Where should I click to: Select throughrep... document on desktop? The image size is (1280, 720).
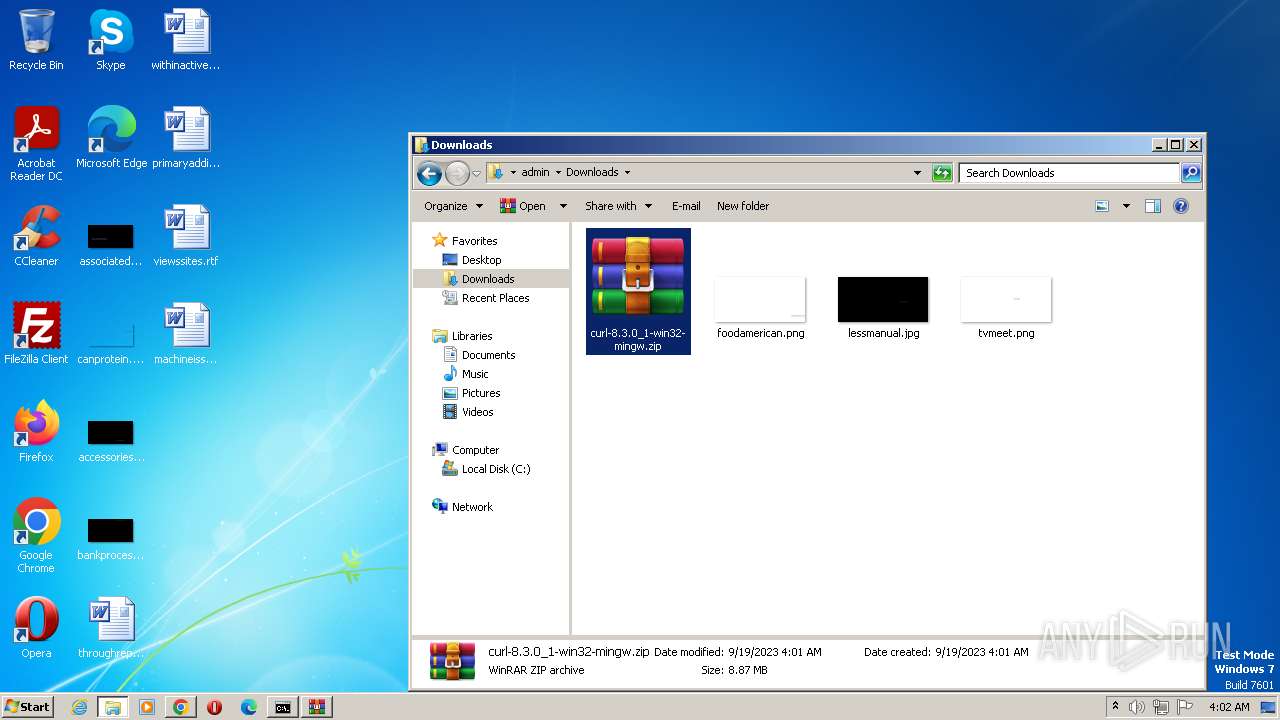point(111,628)
